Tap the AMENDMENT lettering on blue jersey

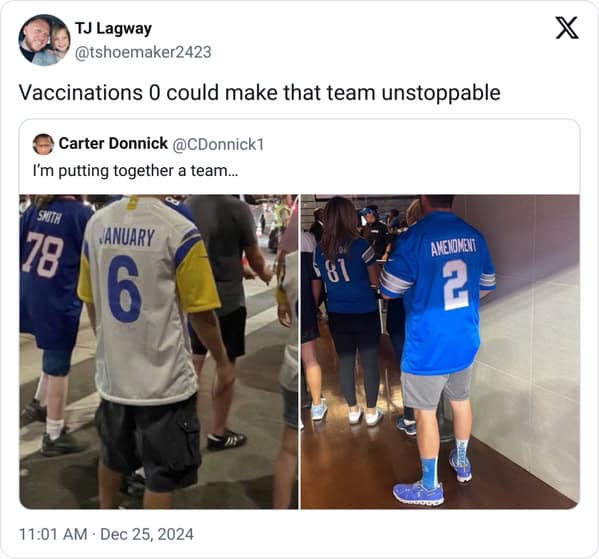(454, 248)
